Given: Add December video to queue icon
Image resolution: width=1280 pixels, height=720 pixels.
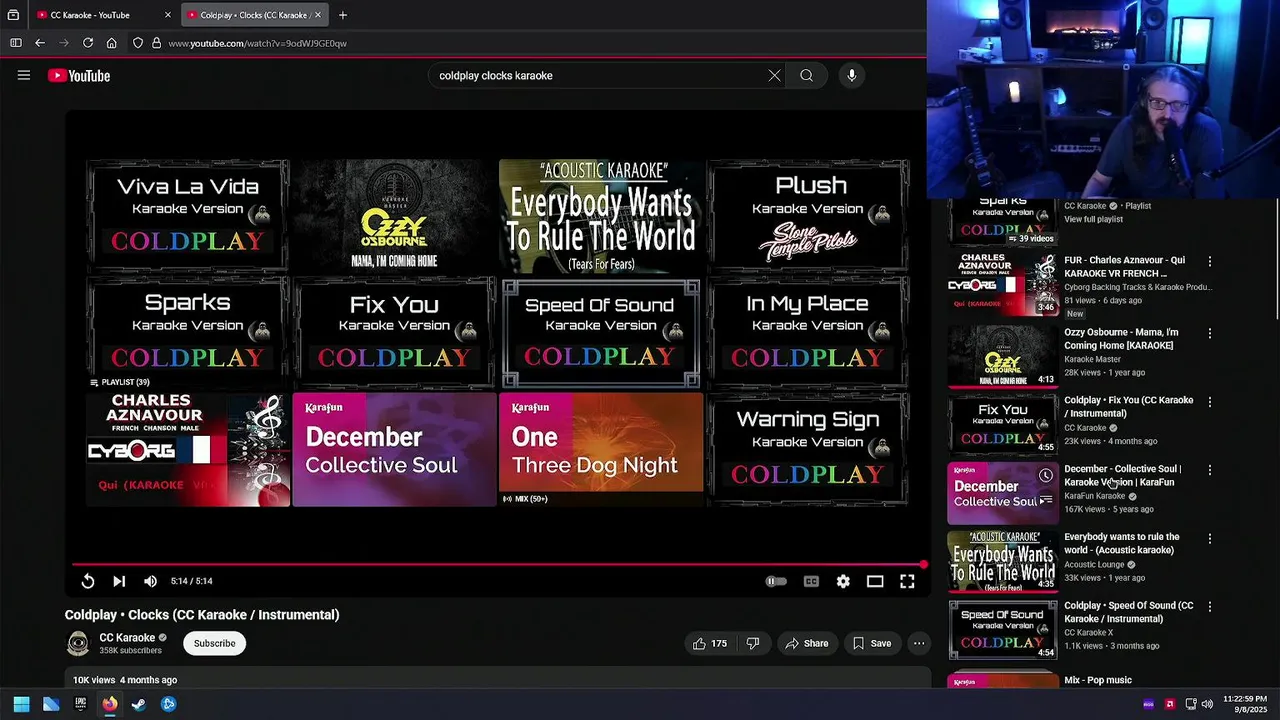Looking at the screenshot, I should [x=1045, y=500].
